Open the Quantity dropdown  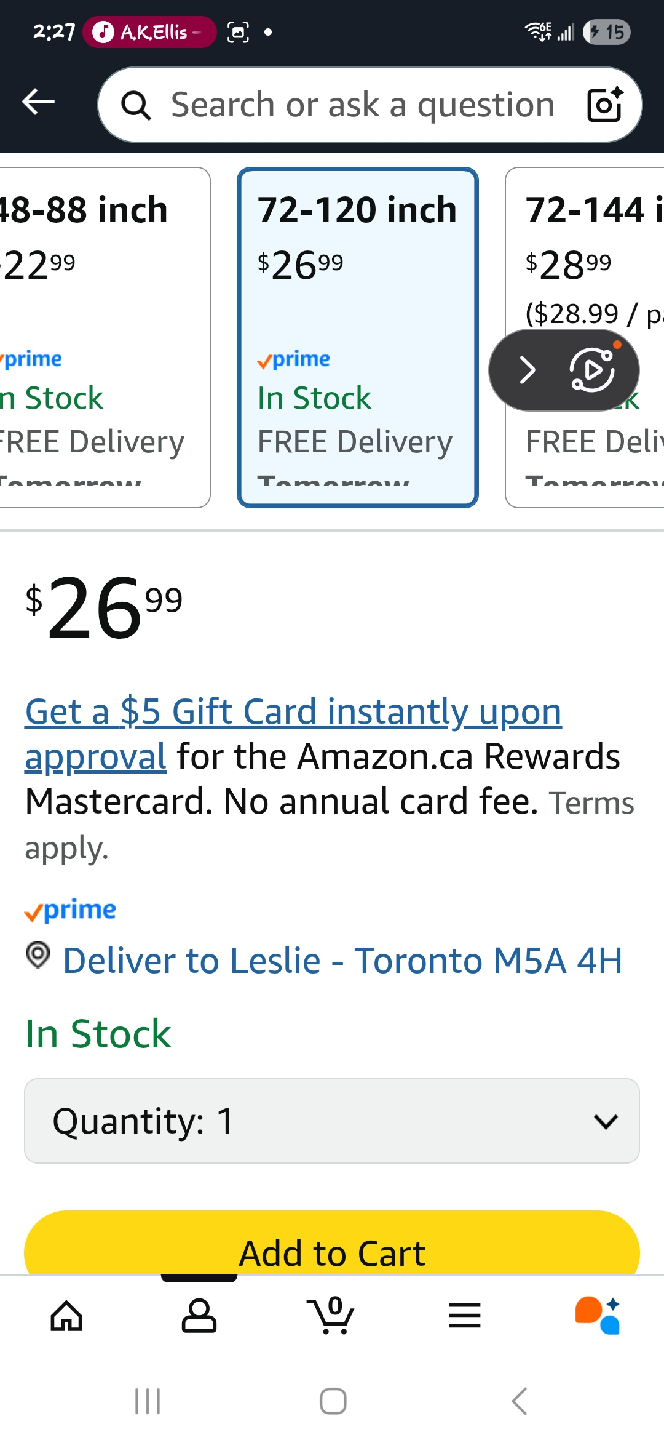click(x=331, y=1121)
